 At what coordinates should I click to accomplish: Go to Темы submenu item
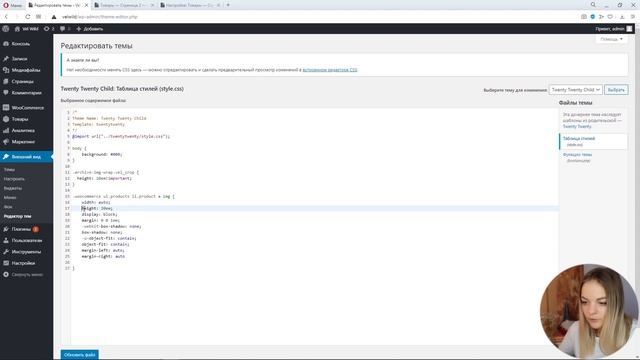(9, 169)
